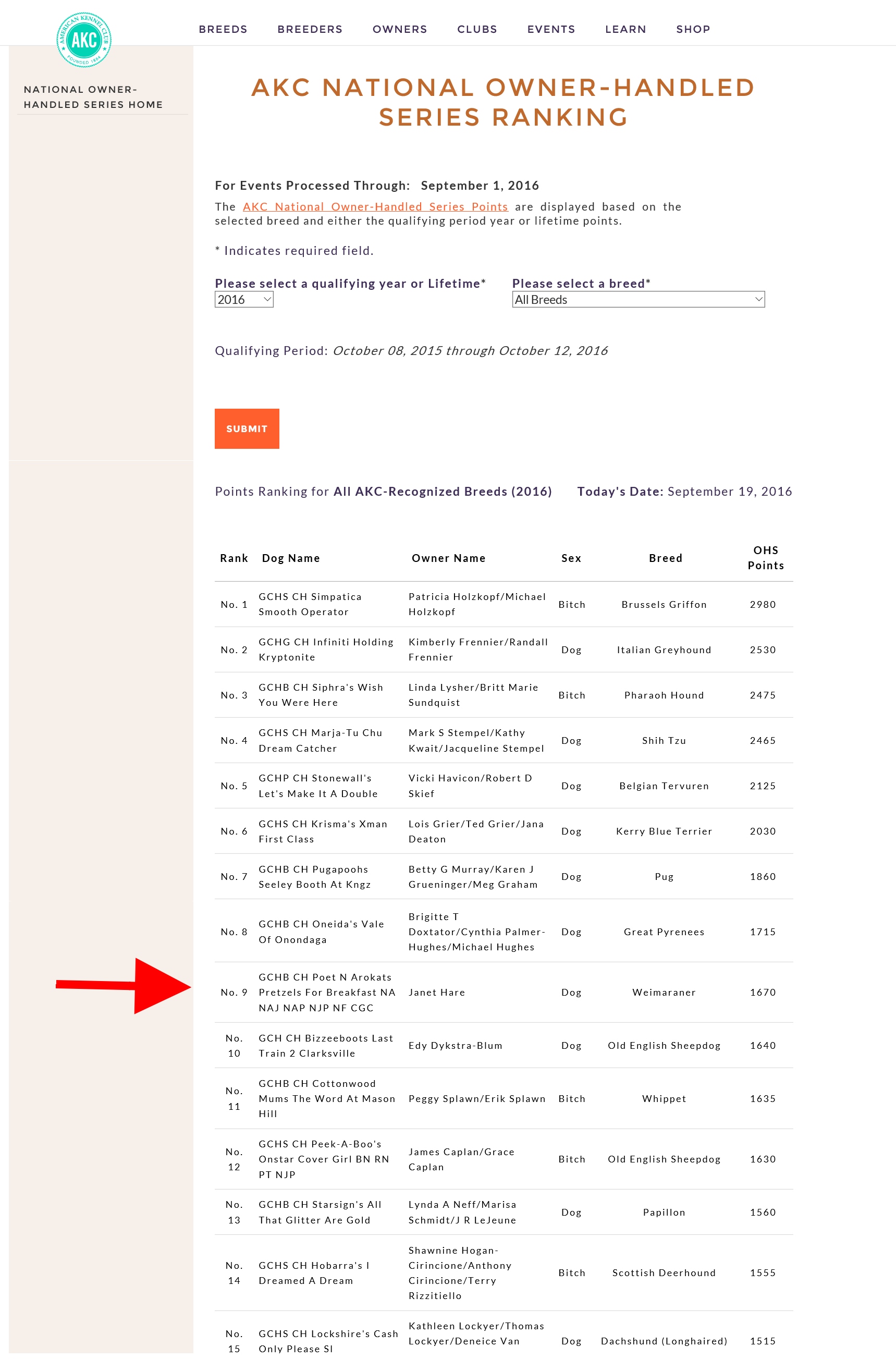Open the Breeders menu
Image resolution: width=896 pixels, height=1359 pixels.
310,29
